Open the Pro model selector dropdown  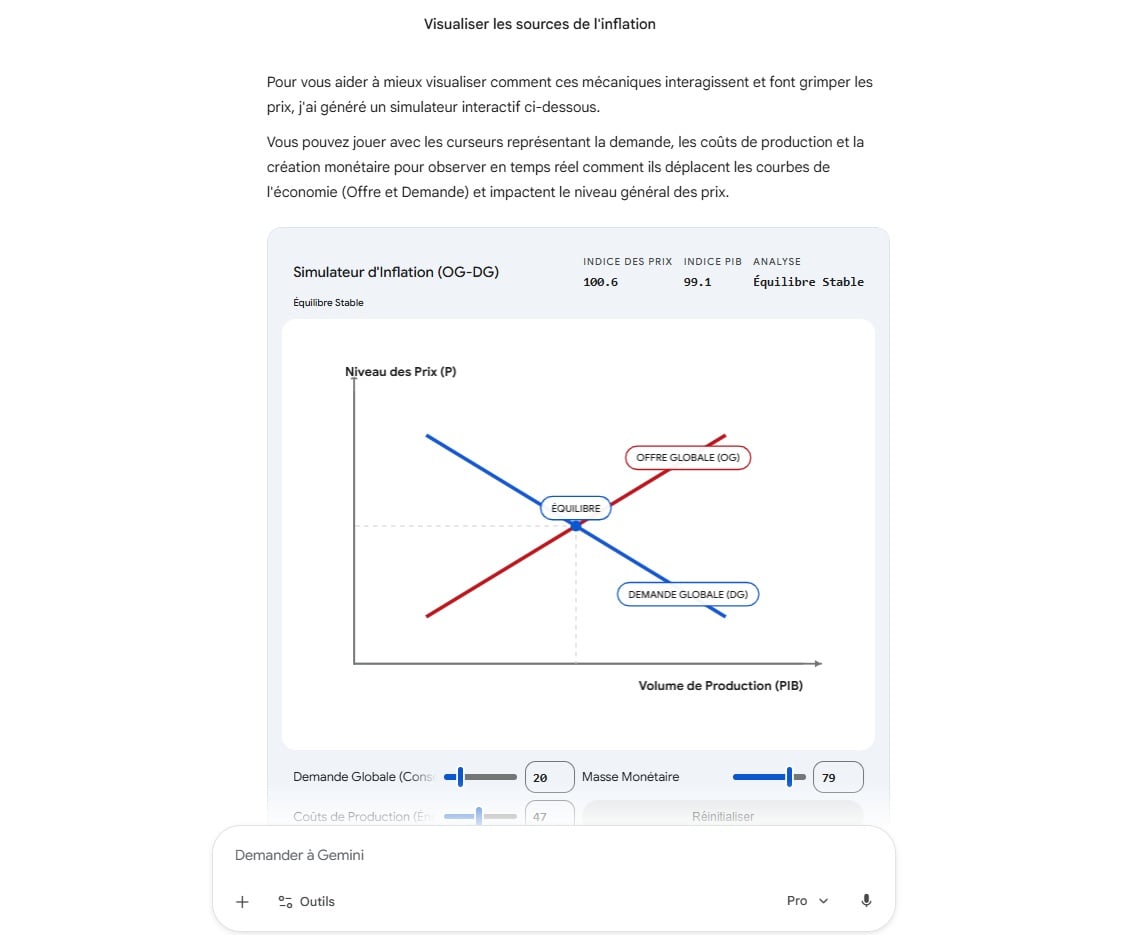coord(808,901)
